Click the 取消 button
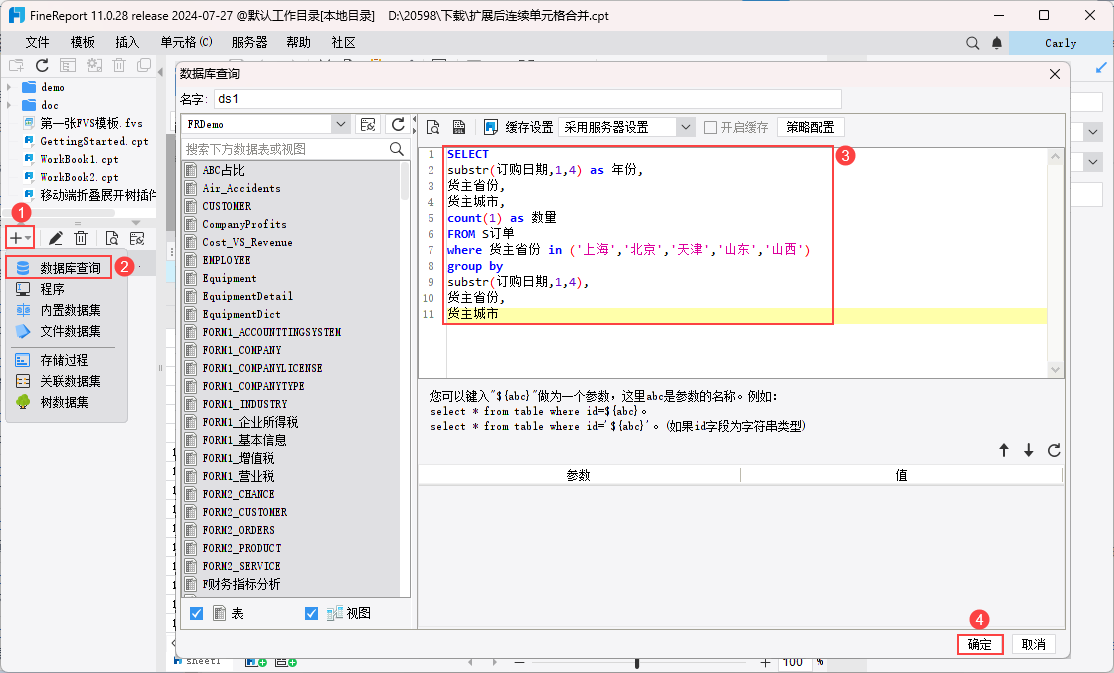The height and width of the screenshot is (673, 1114). tap(1034, 644)
